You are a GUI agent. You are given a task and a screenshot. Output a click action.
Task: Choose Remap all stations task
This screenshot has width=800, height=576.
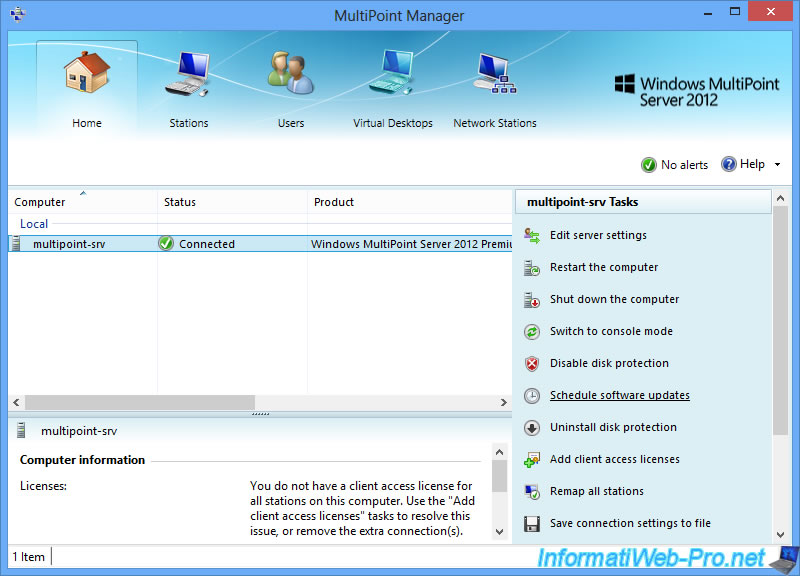(597, 491)
